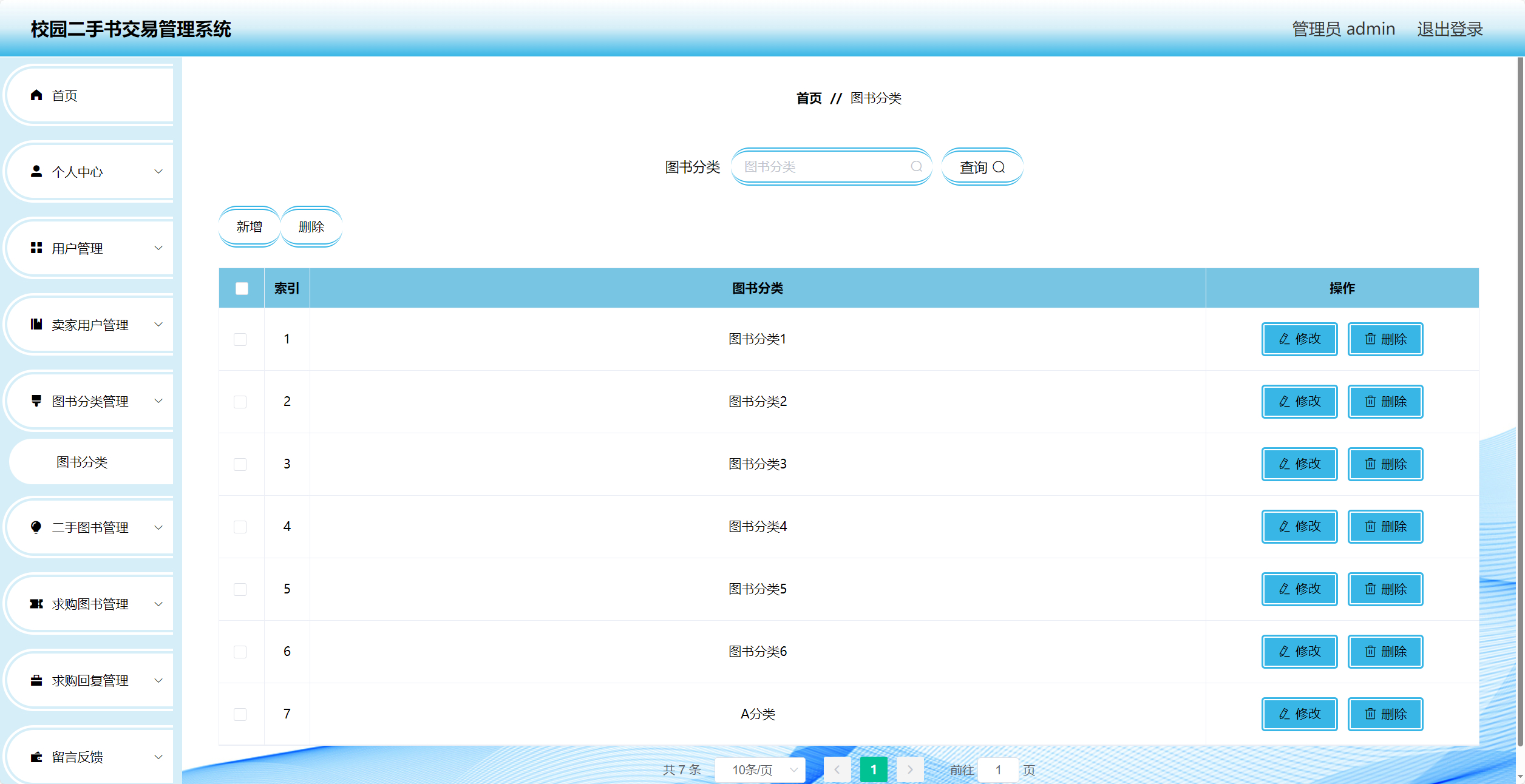Click 退出登录 to log out
Image resolution: width=1525 pixels, height=784 pixels.
[1450, 29]
